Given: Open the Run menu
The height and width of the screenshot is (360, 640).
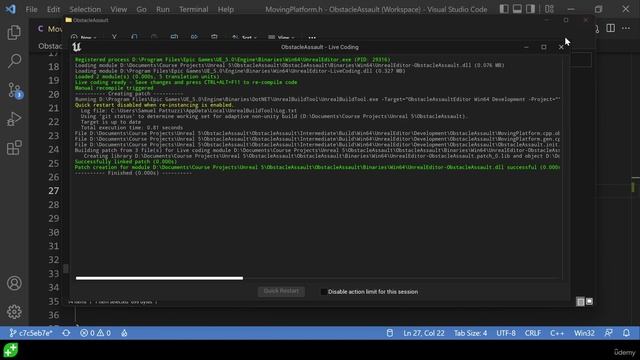Looking at the screenshot, I should click(x=162, y=9).
